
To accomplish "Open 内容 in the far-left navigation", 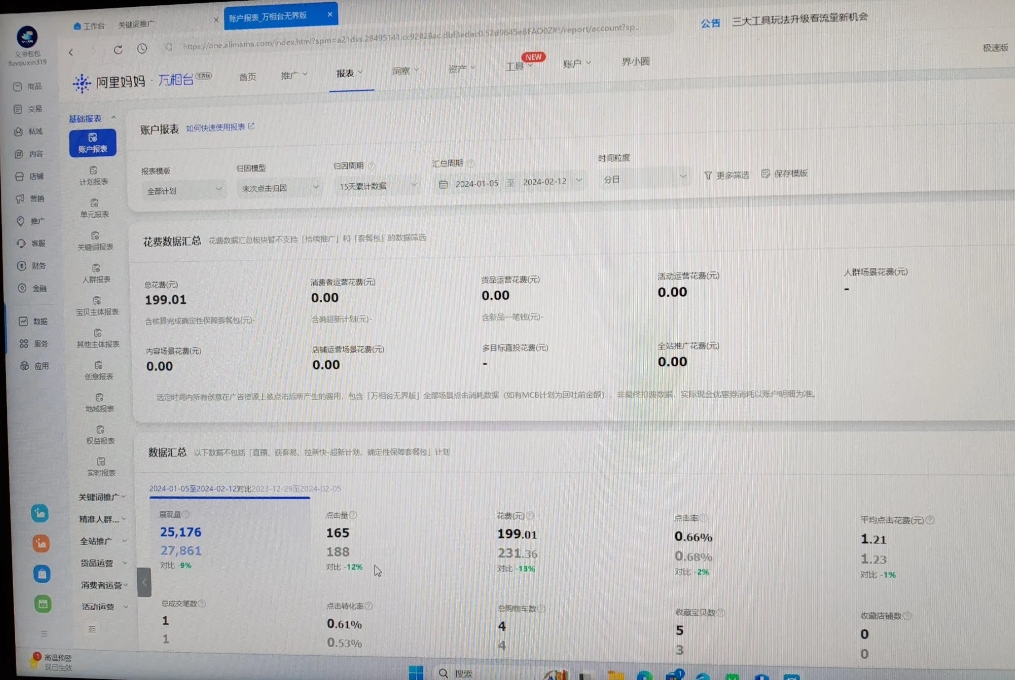I will tap(28, 153).
